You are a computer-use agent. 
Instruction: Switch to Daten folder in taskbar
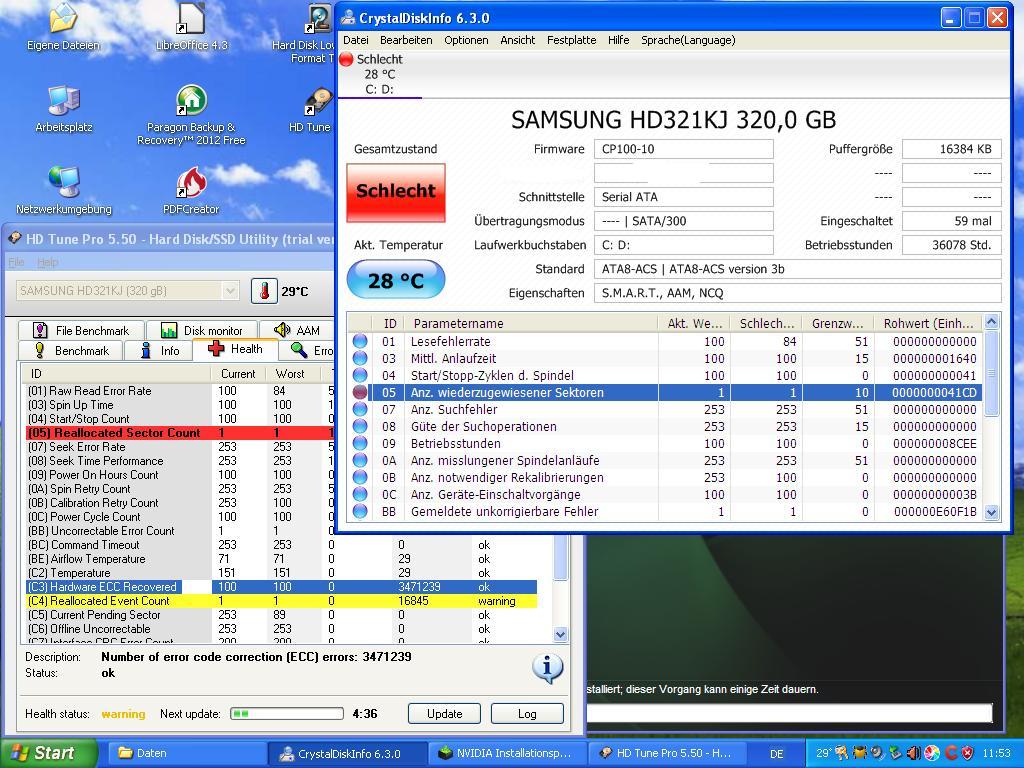(185, 753)
